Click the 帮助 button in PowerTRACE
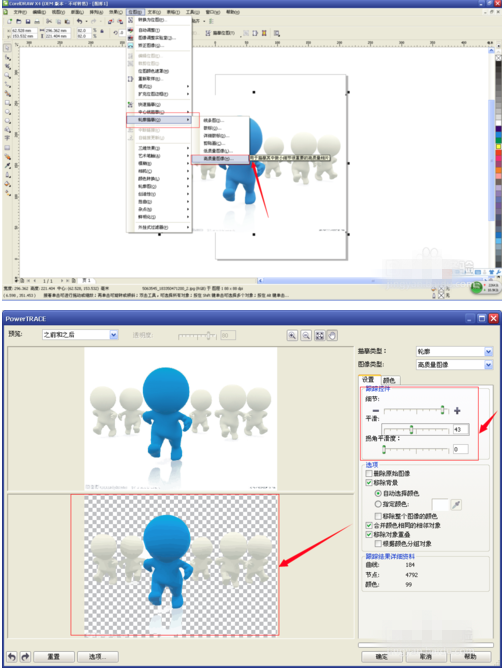This screenshot has height=670, width=504. coord(470,656)
